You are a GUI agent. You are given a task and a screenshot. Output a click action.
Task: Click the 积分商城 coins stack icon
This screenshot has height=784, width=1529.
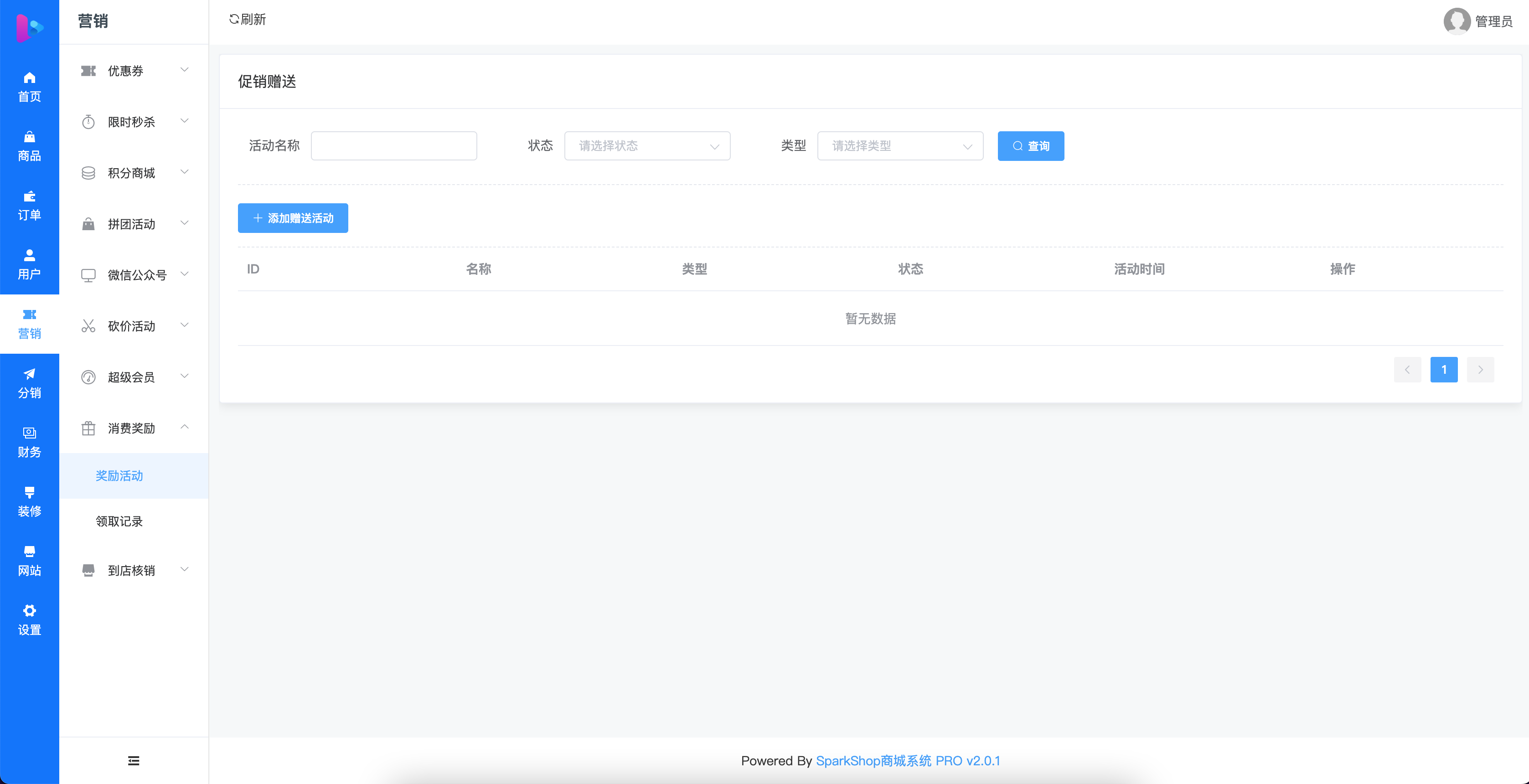[88, 173]
